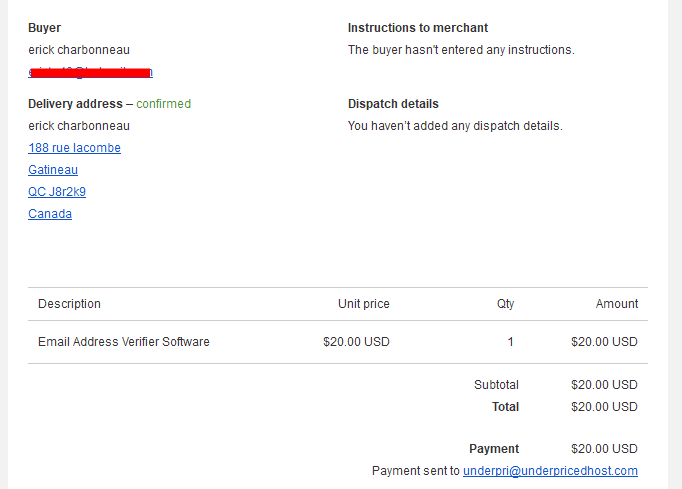Image resolution: width=682 pixels, height=489 pixels.
Task: Click the green confirmed status text
Action: (164, 104)
